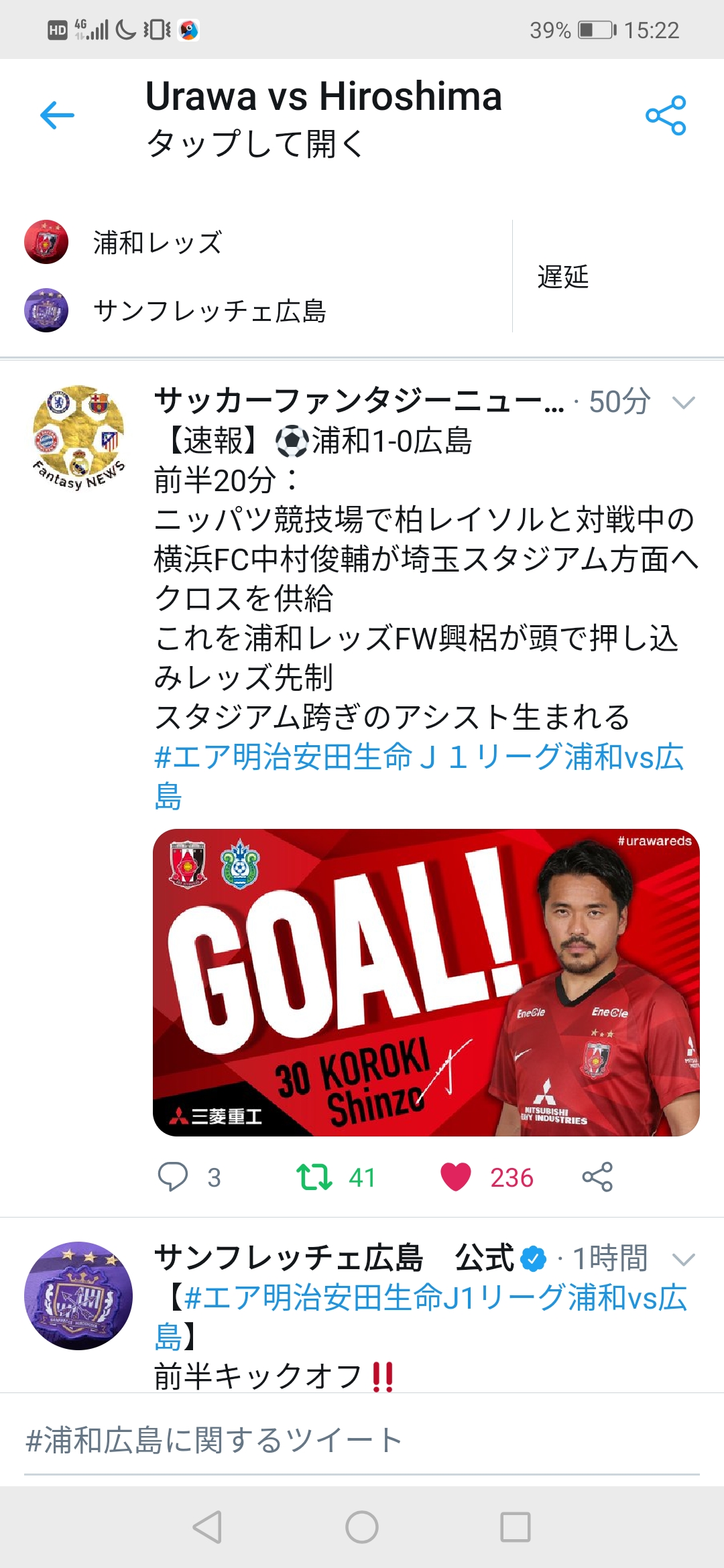Open the Urawa vs Hiroshima title header
The width and height of the screenshot is (724, 1568).
pos(324,119)
